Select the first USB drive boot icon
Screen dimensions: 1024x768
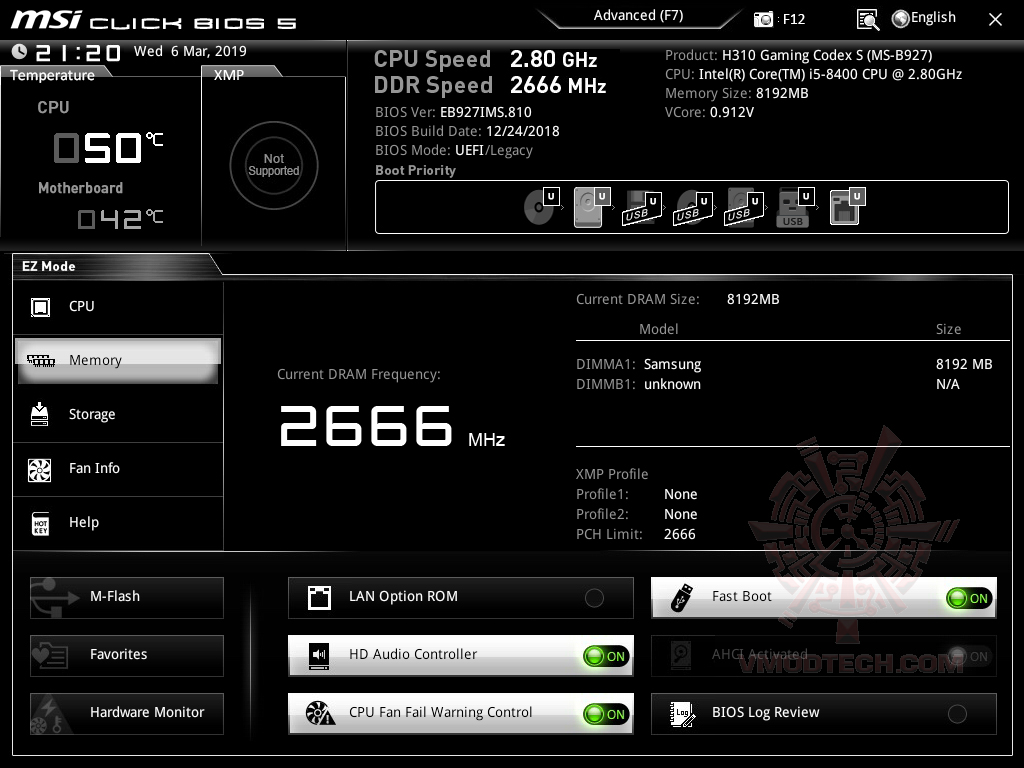(641, 208)
